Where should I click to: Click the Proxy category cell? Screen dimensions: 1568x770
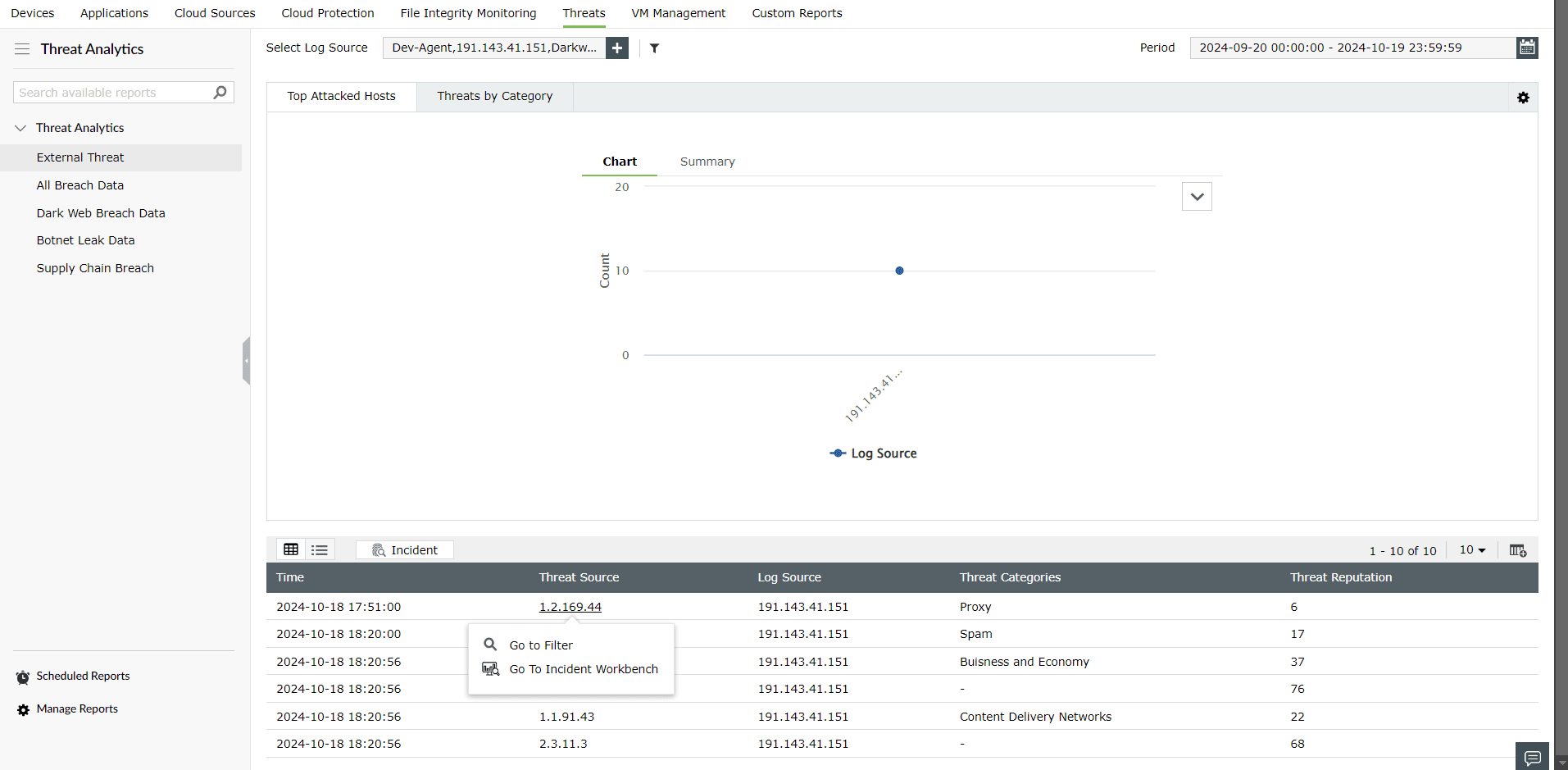(x=975, y=607)
